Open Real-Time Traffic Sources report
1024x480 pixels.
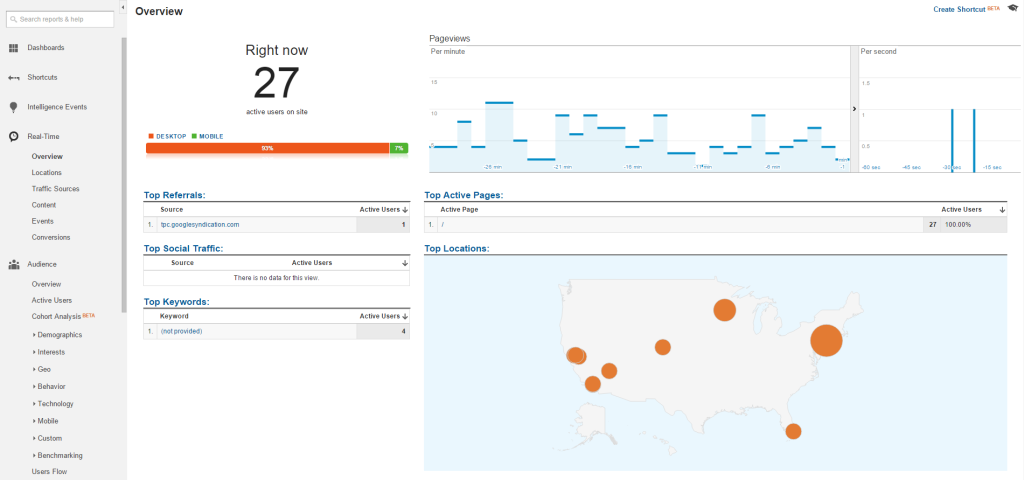pyautogui.click(x=56, y=189)
